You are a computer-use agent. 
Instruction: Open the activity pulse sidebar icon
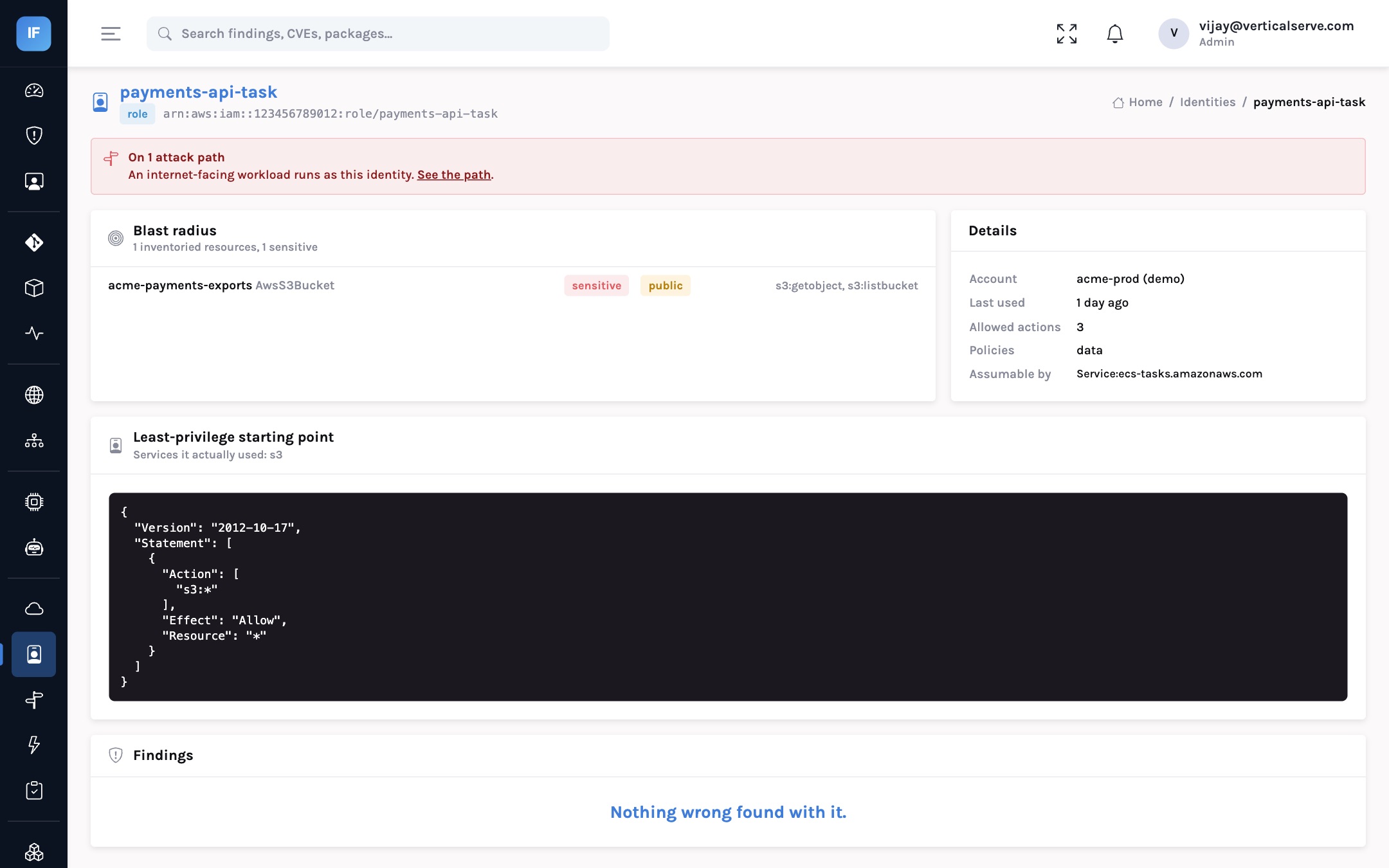point(34,333)
